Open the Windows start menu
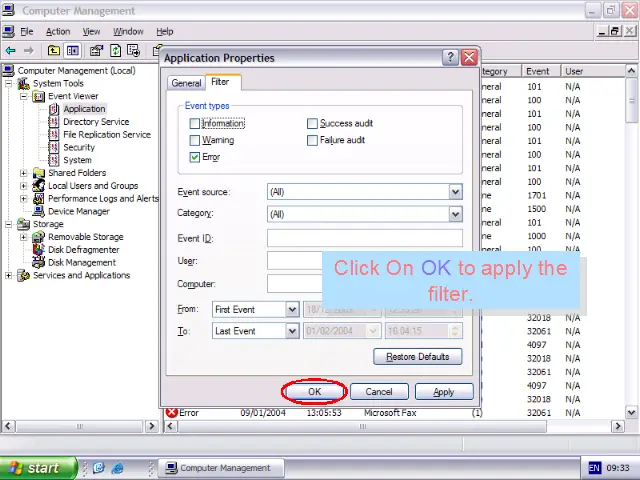This screenshot has width=640, height=480. (38, 468)
